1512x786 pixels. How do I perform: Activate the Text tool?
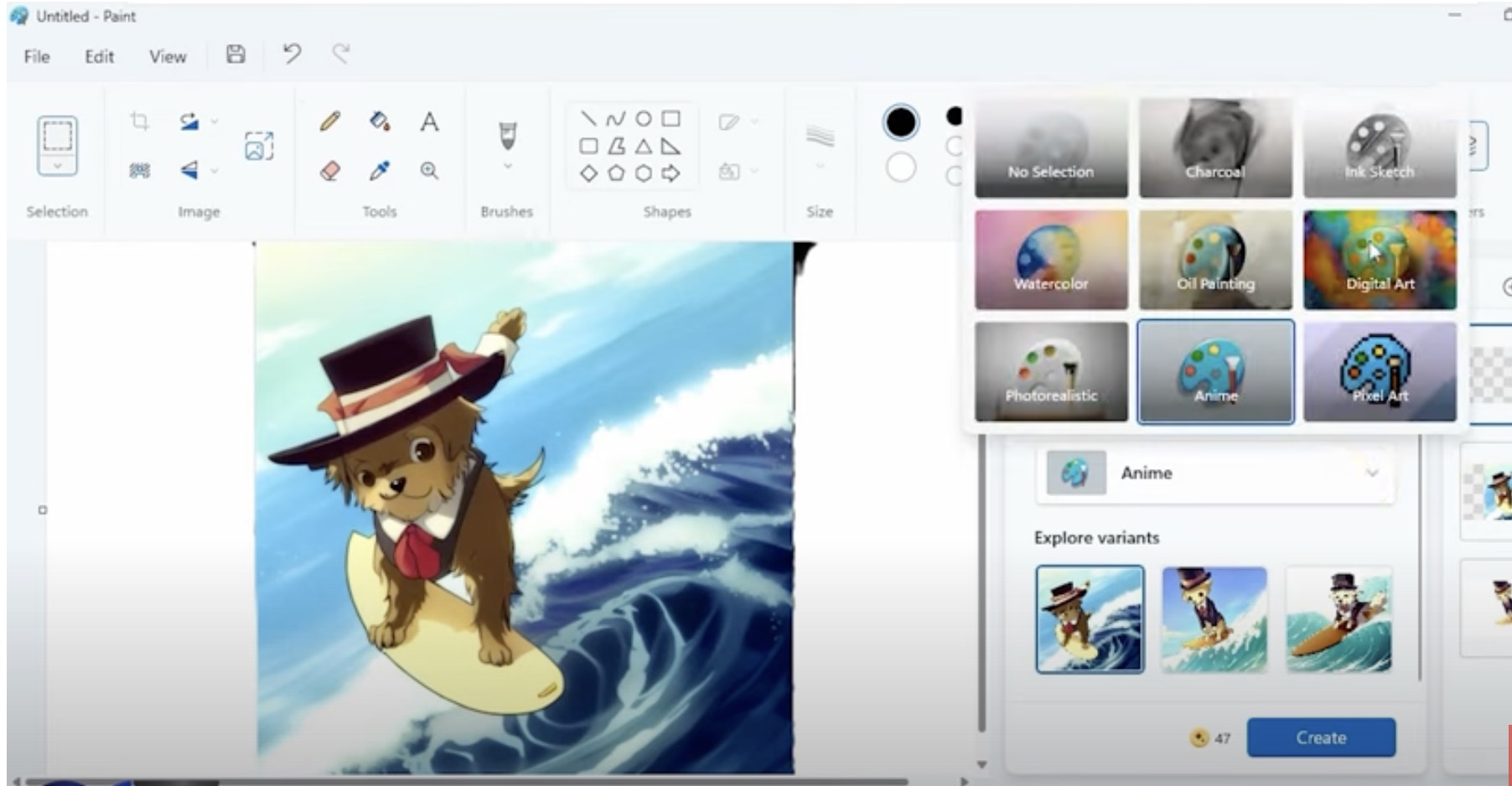[429, 122]
